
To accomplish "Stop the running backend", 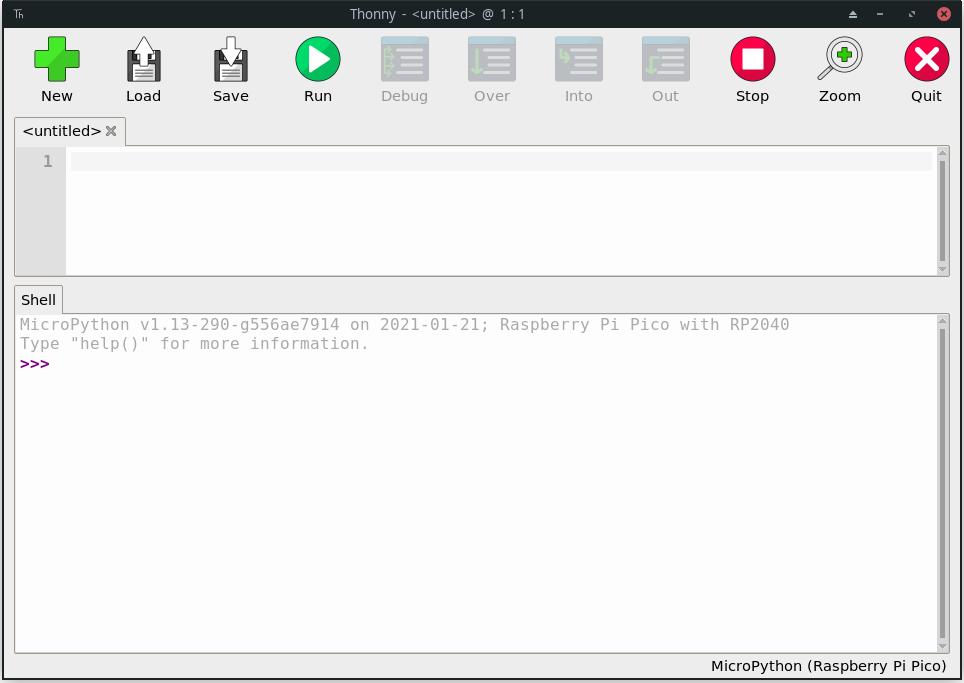I will (x=753, y=59).
